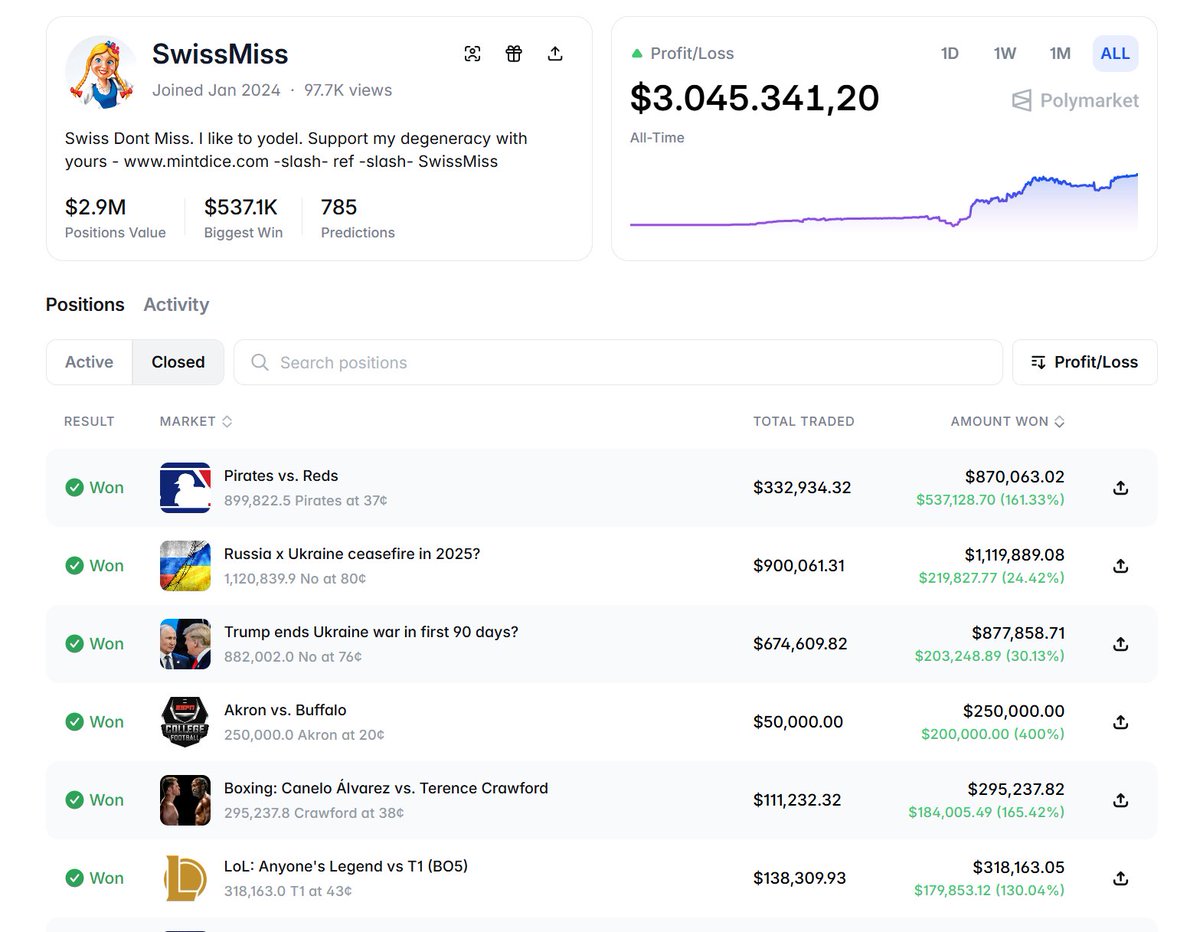Viewport: 1200px width, 932px height.
Task: Open Russia x Ukraine ceasefire in 2025? market
Action: point(352,553)
